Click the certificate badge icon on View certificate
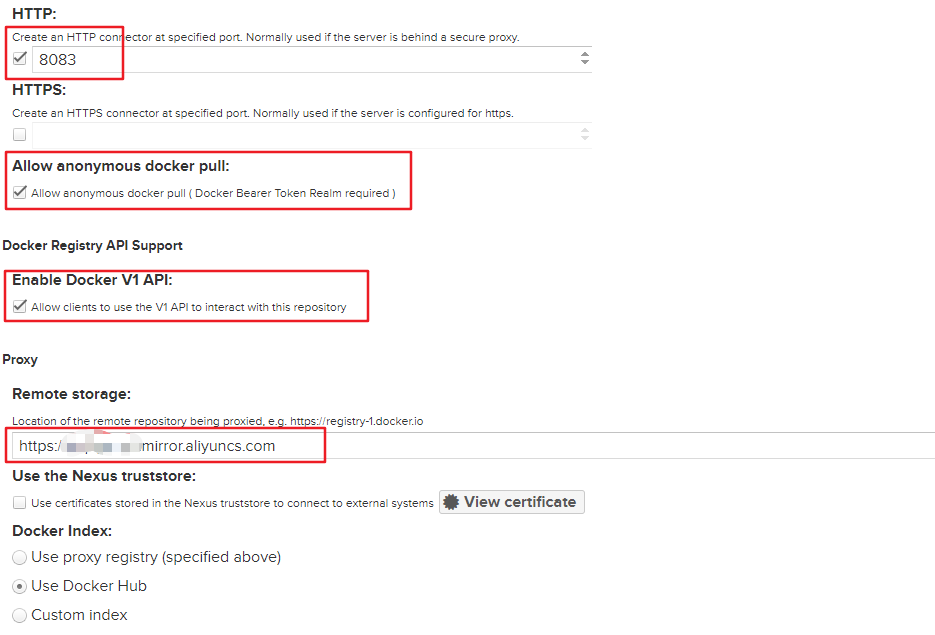Screen dimensions: 935x635 point(450,502)
